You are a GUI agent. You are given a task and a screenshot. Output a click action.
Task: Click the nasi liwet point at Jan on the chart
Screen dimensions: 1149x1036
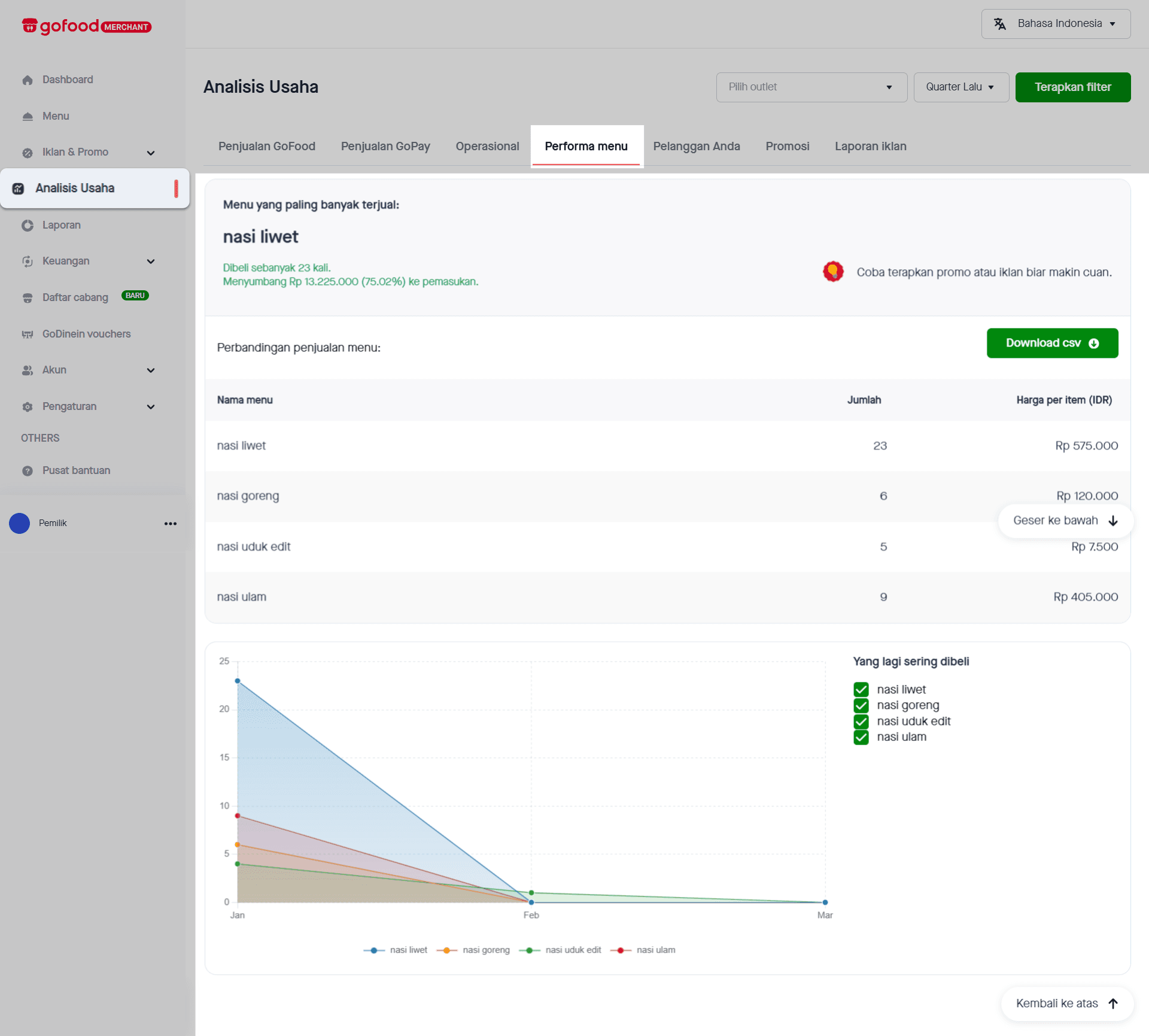tap(238, 681)
